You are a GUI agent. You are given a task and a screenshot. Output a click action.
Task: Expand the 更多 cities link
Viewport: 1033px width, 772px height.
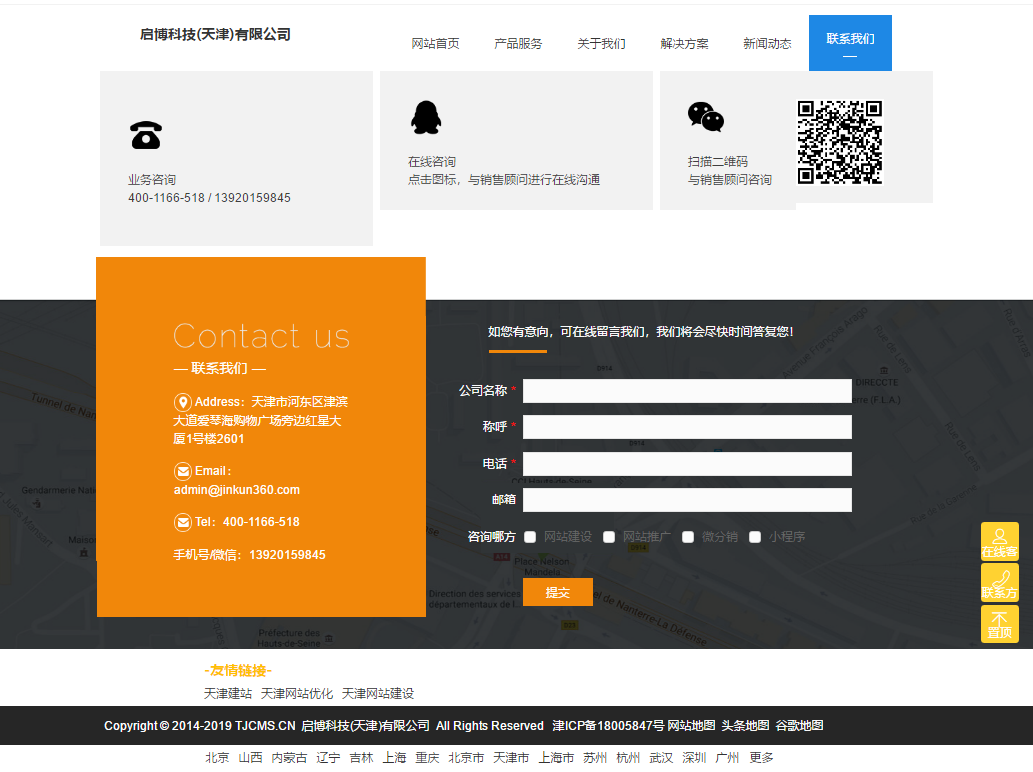coord(761,758)
